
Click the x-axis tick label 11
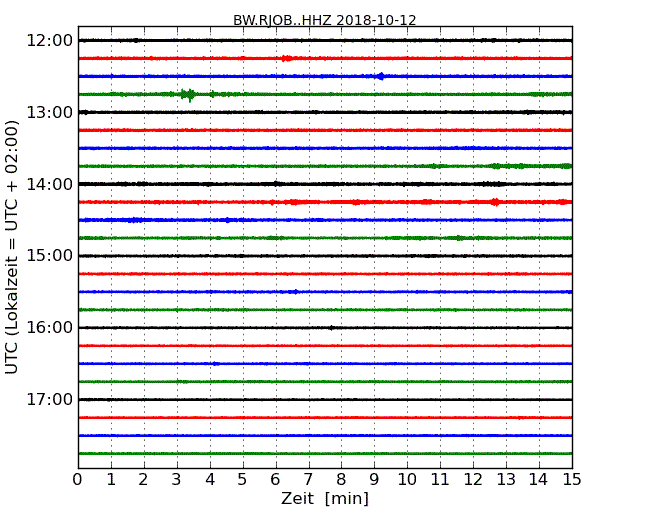(440, 480)
